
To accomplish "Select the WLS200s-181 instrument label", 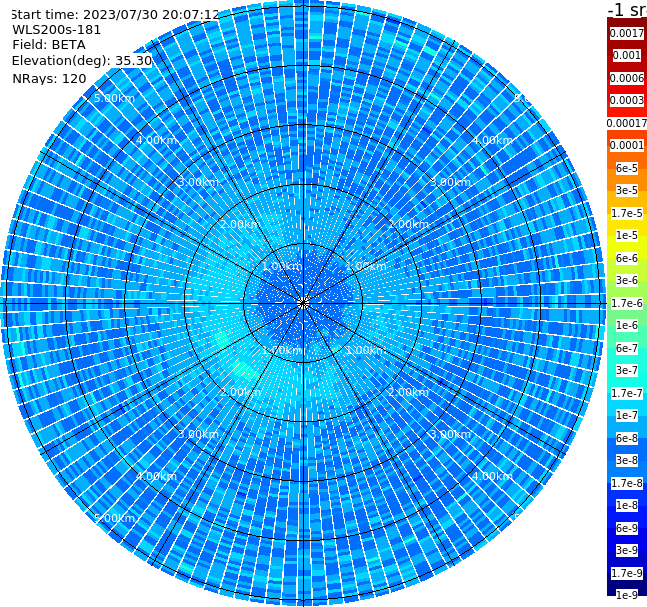I will (57, 30).
